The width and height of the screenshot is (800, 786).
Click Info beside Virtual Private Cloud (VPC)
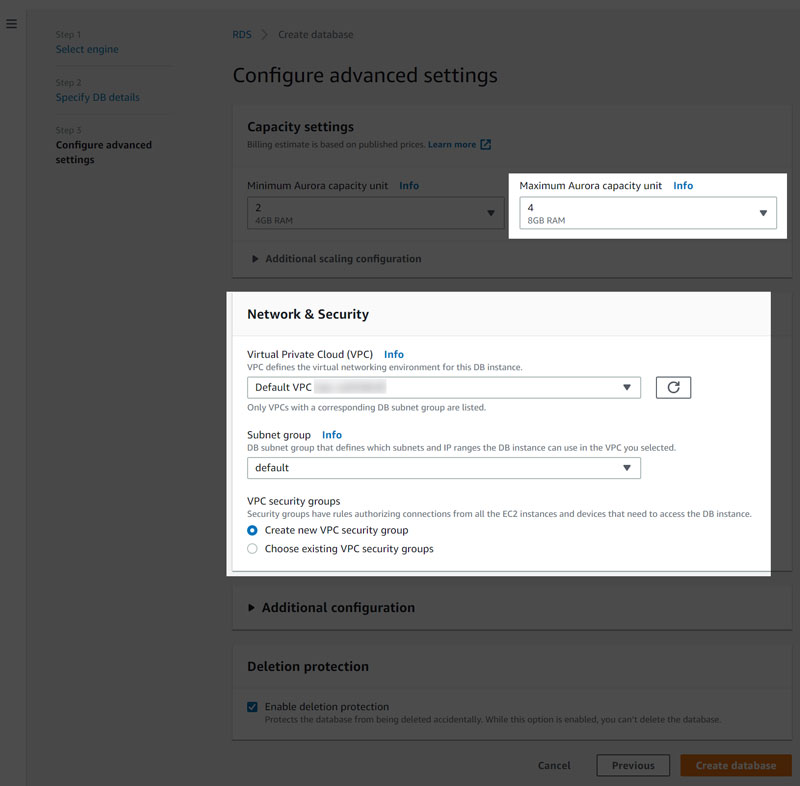pyautogui.click(x=393, y=354)
